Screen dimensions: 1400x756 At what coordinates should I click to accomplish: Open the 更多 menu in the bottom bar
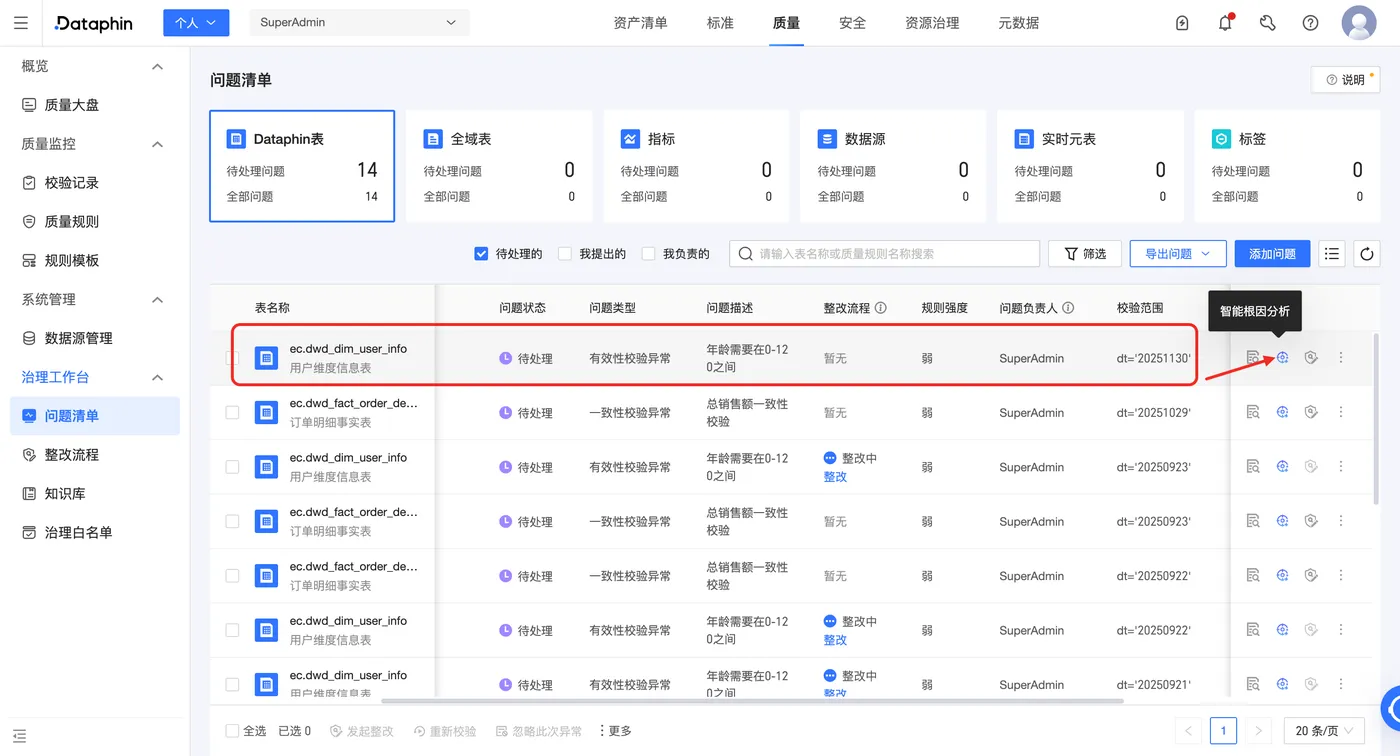pyautogui.click(x=615, y=731)
